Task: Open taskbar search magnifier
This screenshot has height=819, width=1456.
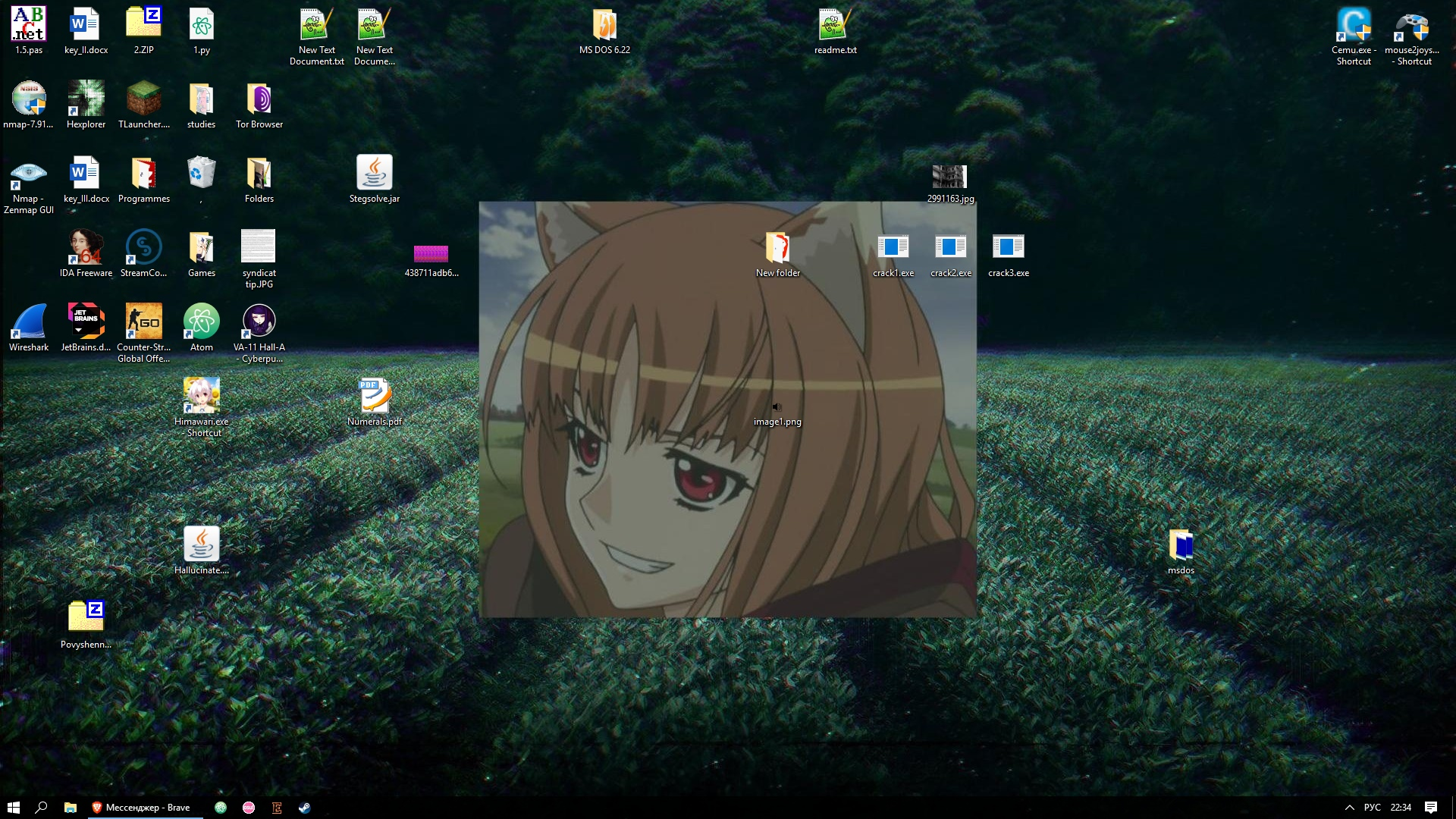Action: 42,808
